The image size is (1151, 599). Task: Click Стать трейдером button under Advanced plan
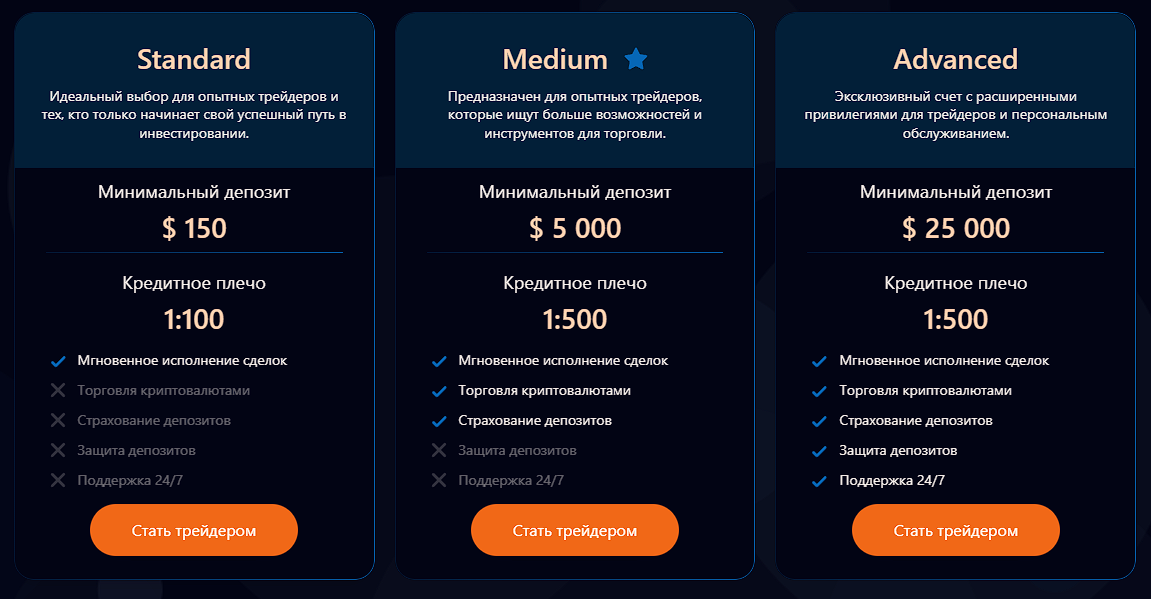955,530
